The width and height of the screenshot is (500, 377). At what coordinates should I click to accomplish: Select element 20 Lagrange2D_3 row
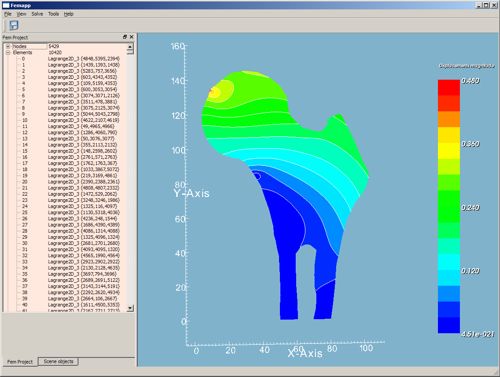(68, 182)
